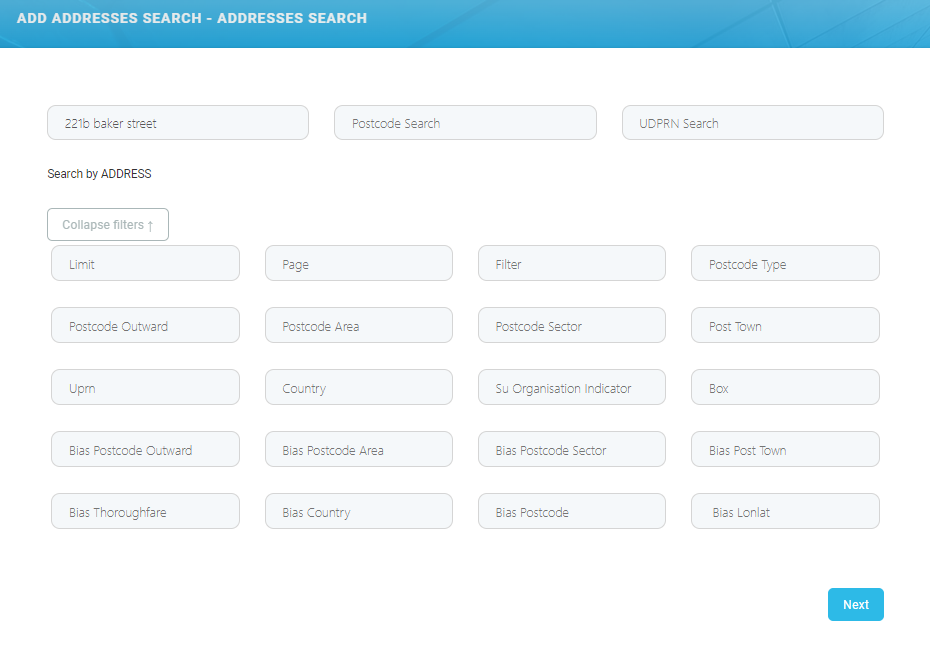Click the Post Town input

(x=785, y=326)
